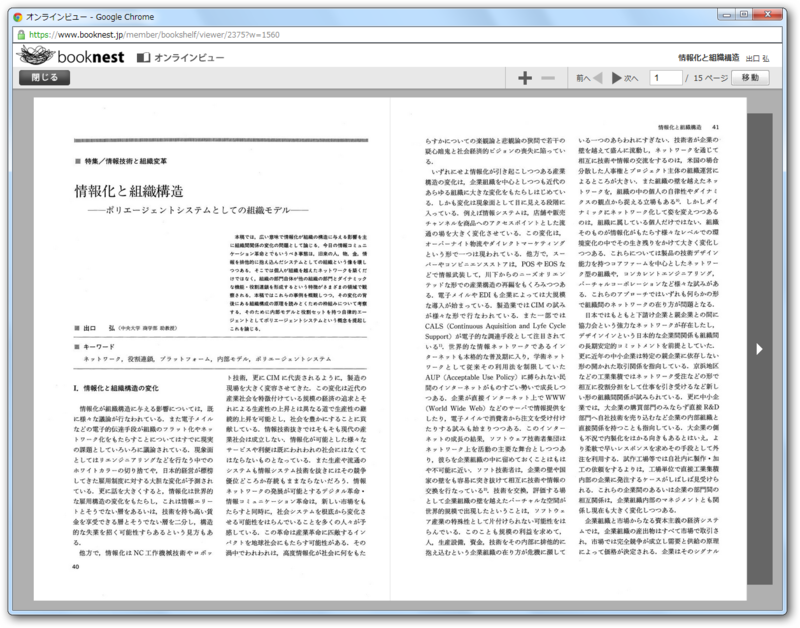Click the page number input field
The width and height of the screenshot is (800, 628).
tap(665, 78)
